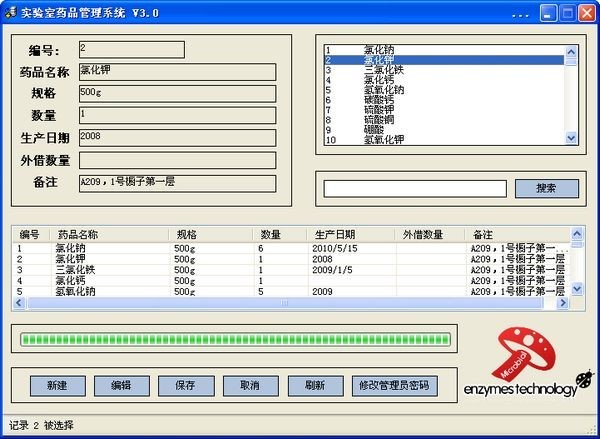Click the 搜索 search button
600x439 pixels.
[x=547, y=189]
